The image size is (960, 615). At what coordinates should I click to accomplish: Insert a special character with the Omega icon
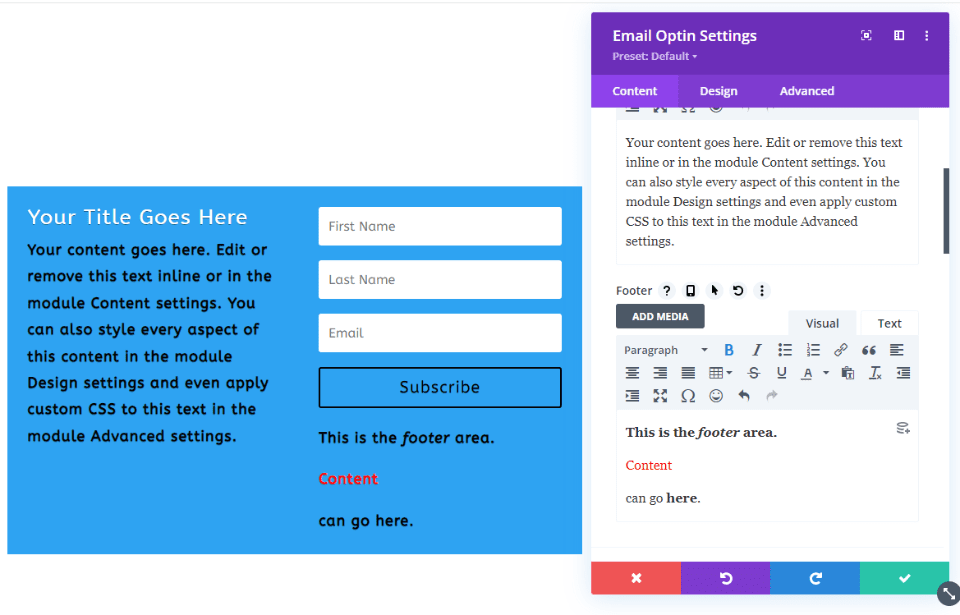[x=689, y=395]
